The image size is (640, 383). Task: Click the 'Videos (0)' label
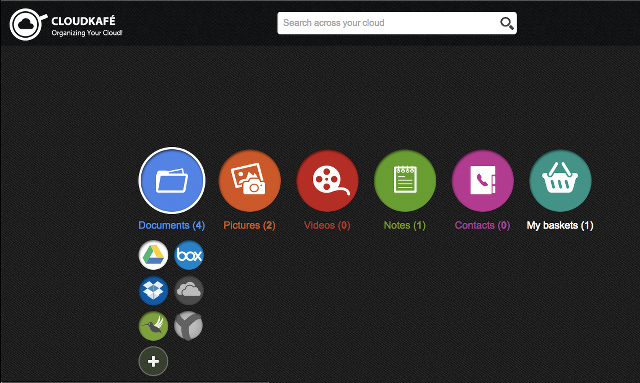coord(327,225)
